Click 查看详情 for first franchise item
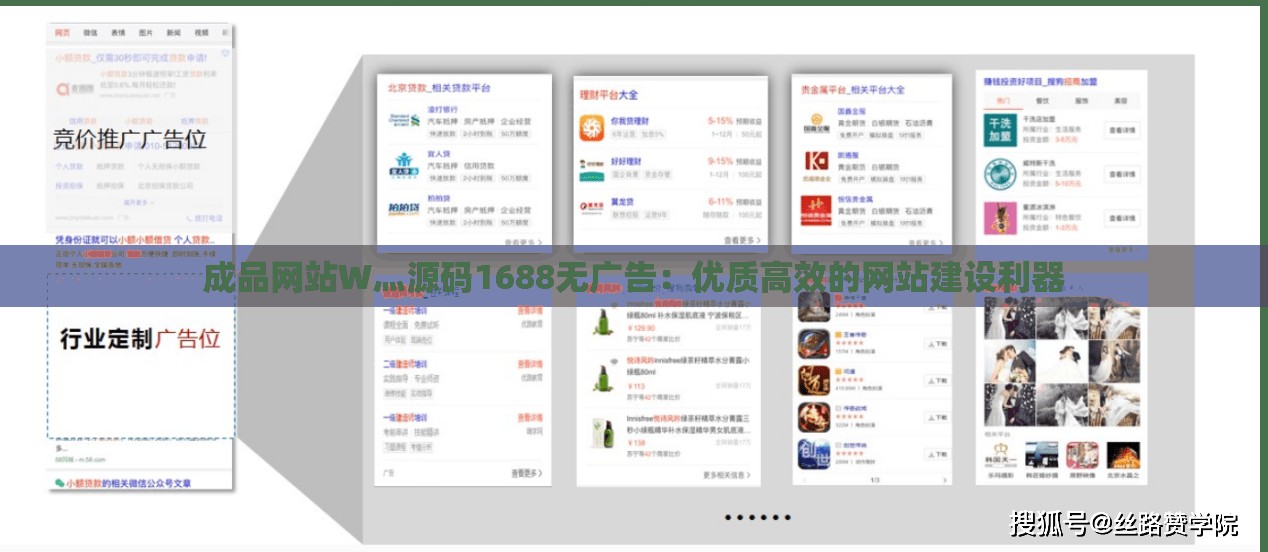1268x552 pixels. pos(1122,131)
